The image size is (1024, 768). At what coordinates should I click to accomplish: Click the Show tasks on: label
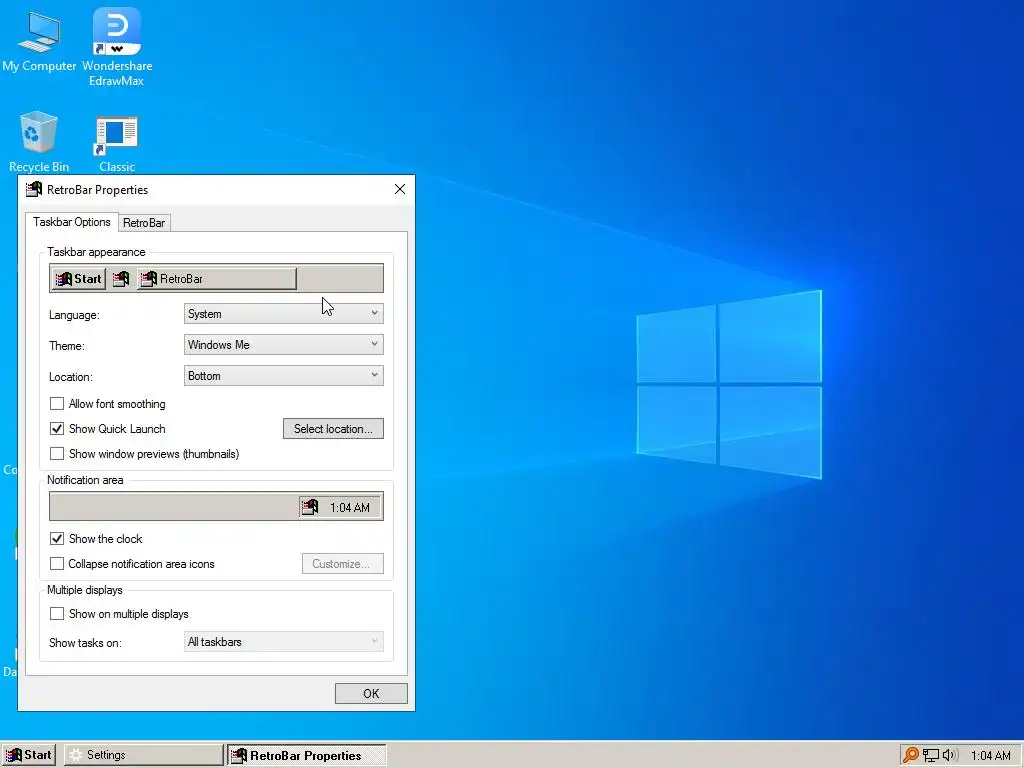(85, 643)
